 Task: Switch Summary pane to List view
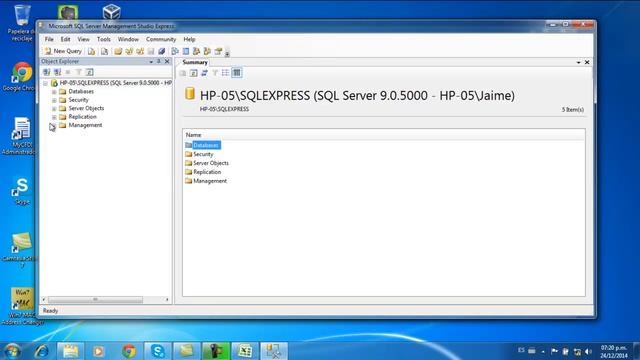point(225,73)
